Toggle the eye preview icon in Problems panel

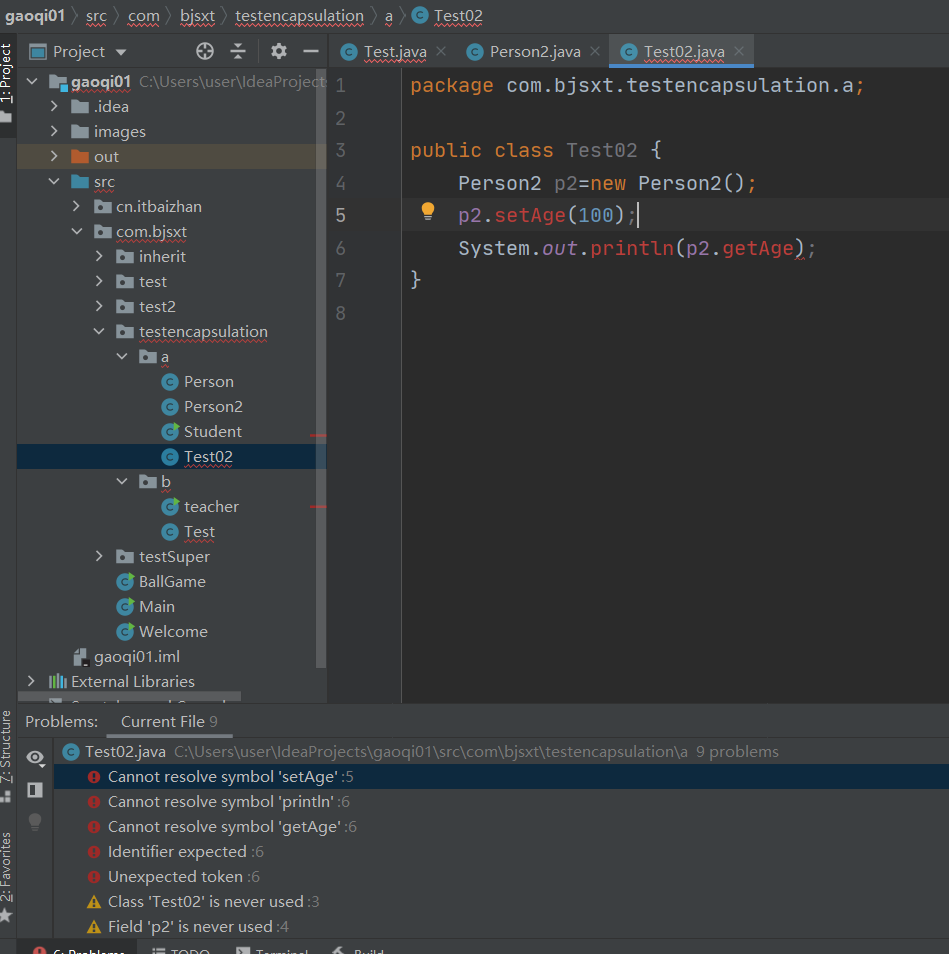click(35, 758)
